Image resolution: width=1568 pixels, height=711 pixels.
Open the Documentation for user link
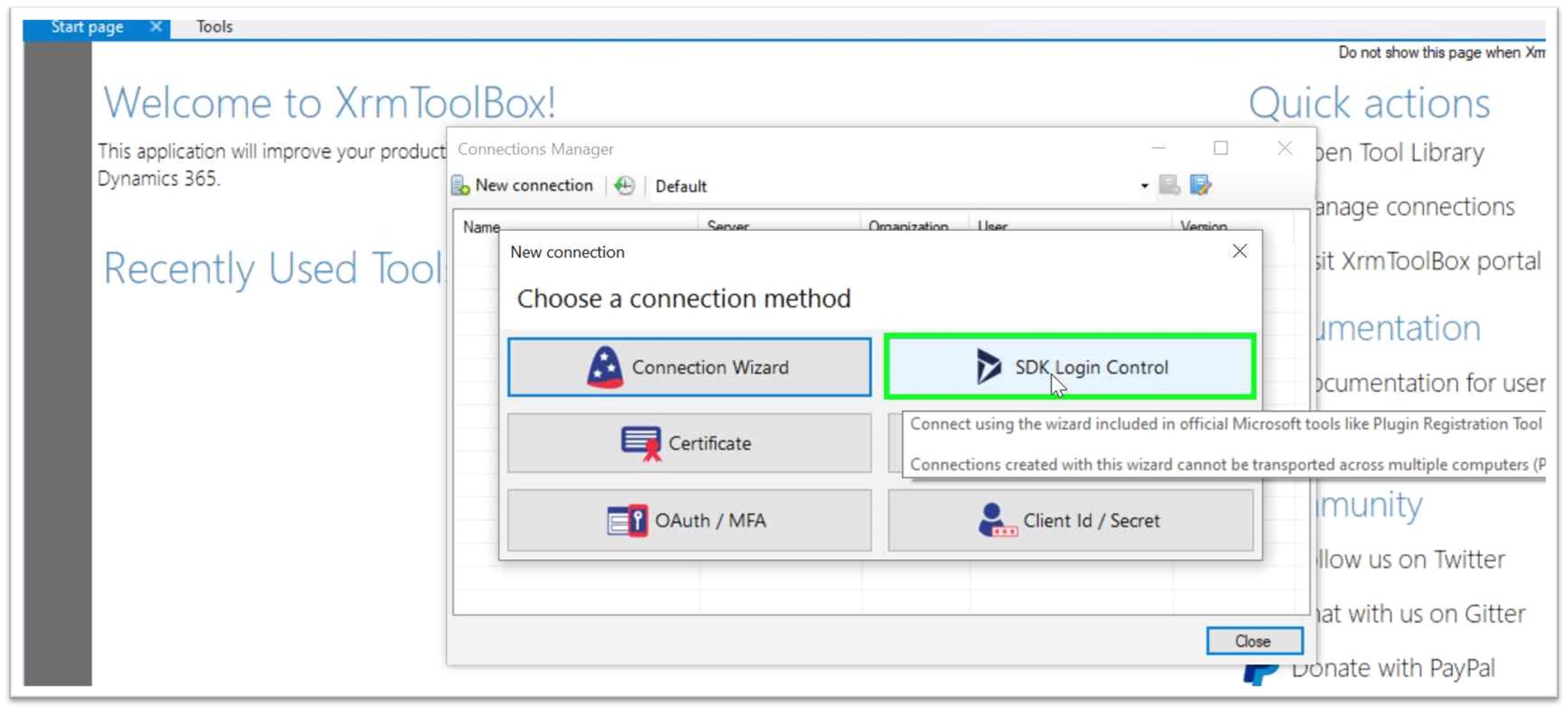[x=1429, y=383]
